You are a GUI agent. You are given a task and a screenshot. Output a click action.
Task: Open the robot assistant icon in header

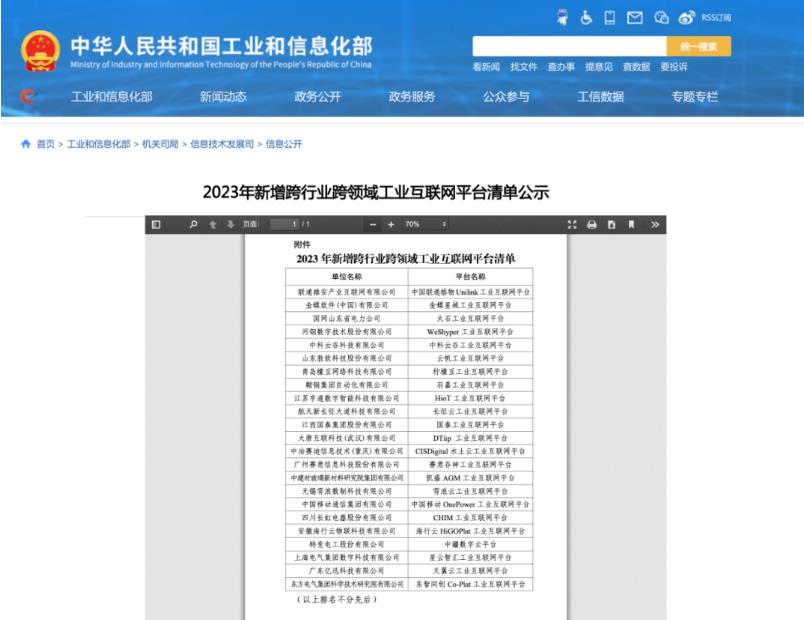coord(562,17)
